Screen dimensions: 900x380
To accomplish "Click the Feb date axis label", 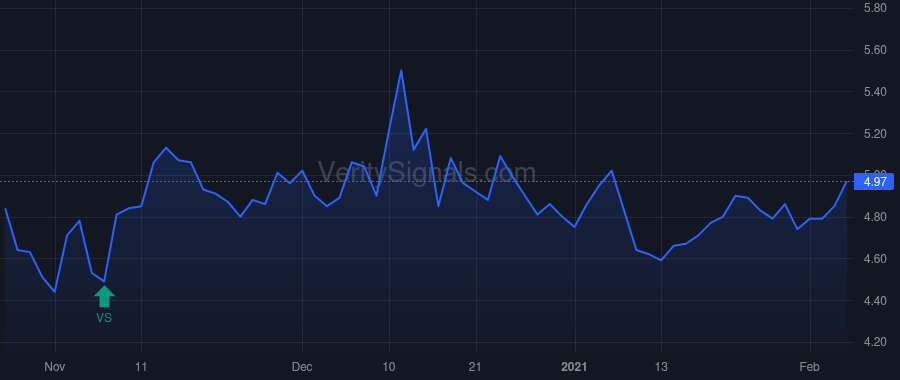I will (809, 367).
